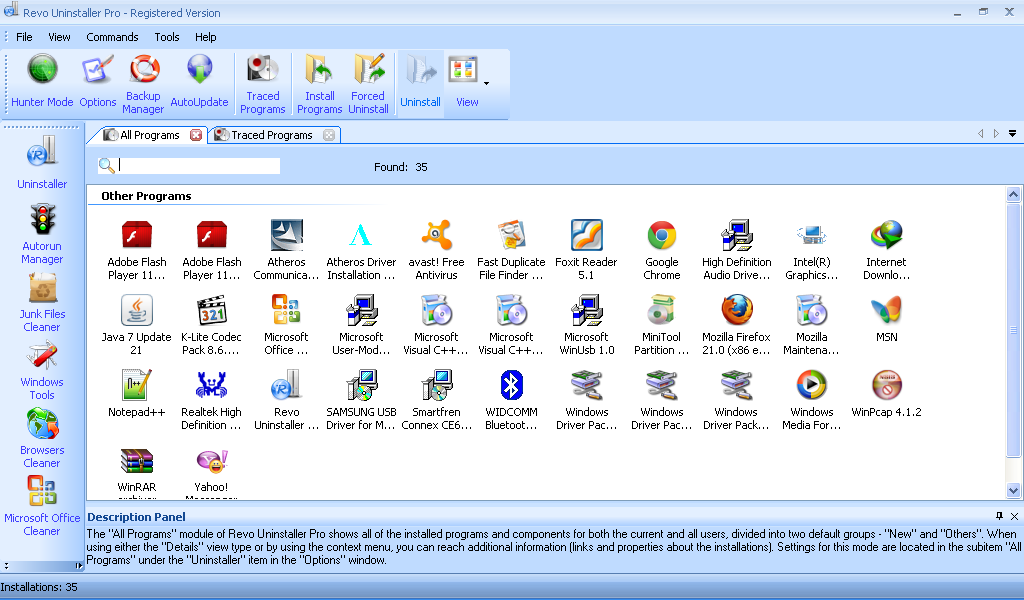
Task: Activate Hunter Mode in the toolbar
Action: [x=42, y=82]
